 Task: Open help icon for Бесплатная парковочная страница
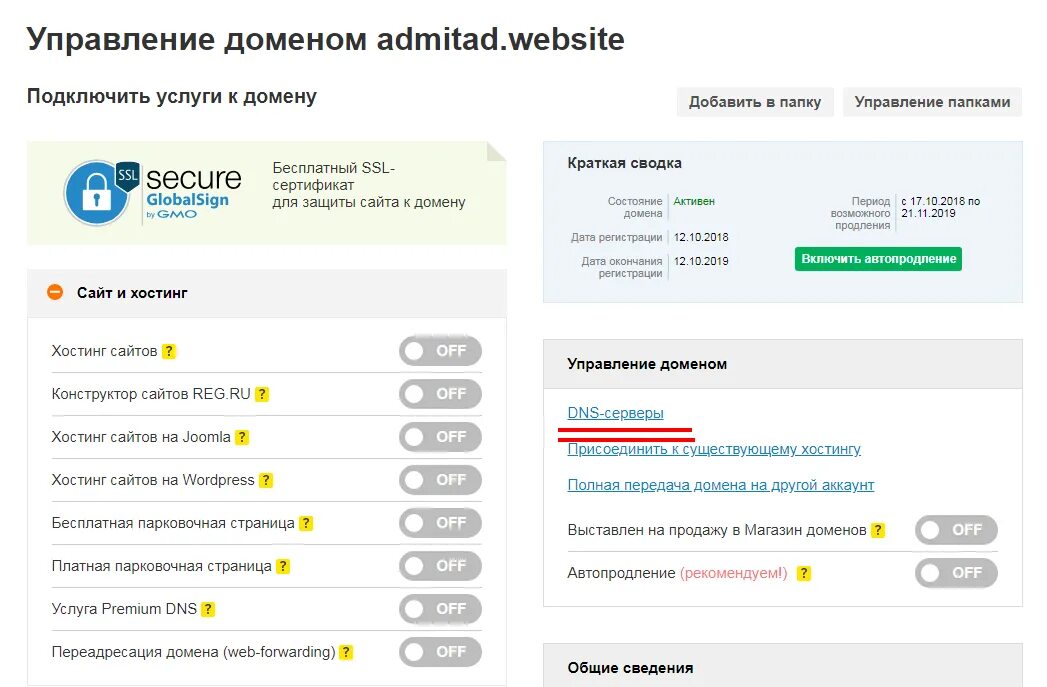pyautogui.click(x=306, y=523)
